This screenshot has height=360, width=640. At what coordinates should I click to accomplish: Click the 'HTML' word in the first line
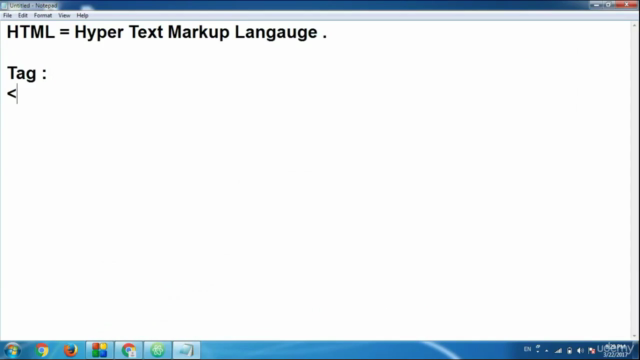point(31,32)
